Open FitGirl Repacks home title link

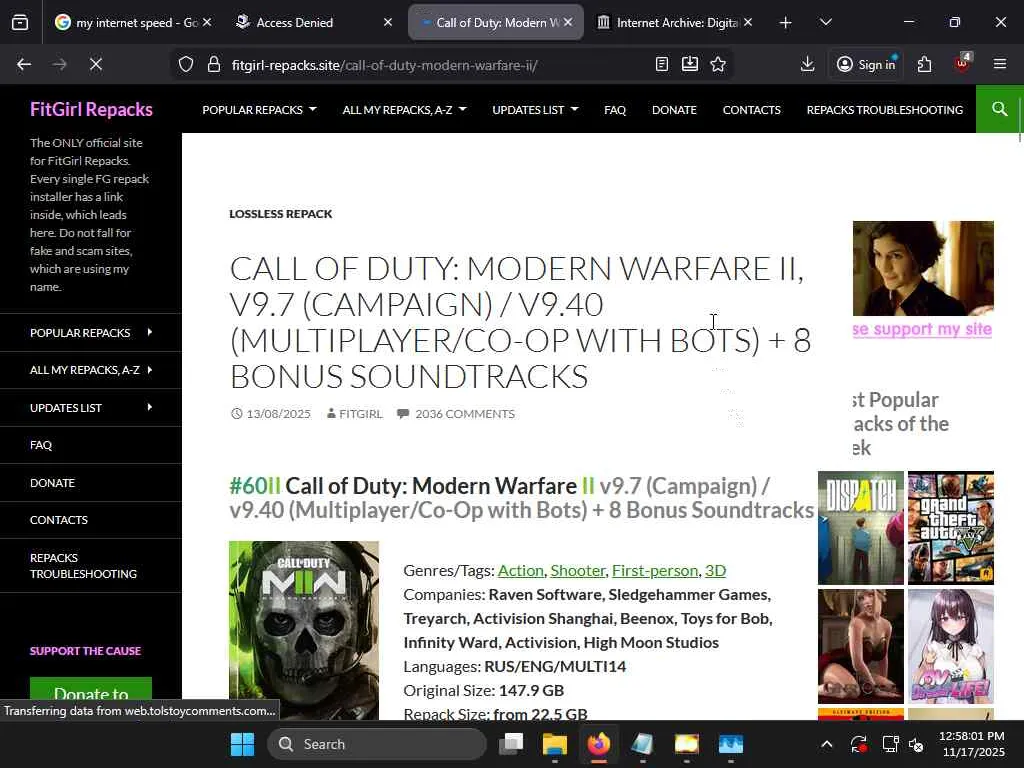[x=91, y=109]
